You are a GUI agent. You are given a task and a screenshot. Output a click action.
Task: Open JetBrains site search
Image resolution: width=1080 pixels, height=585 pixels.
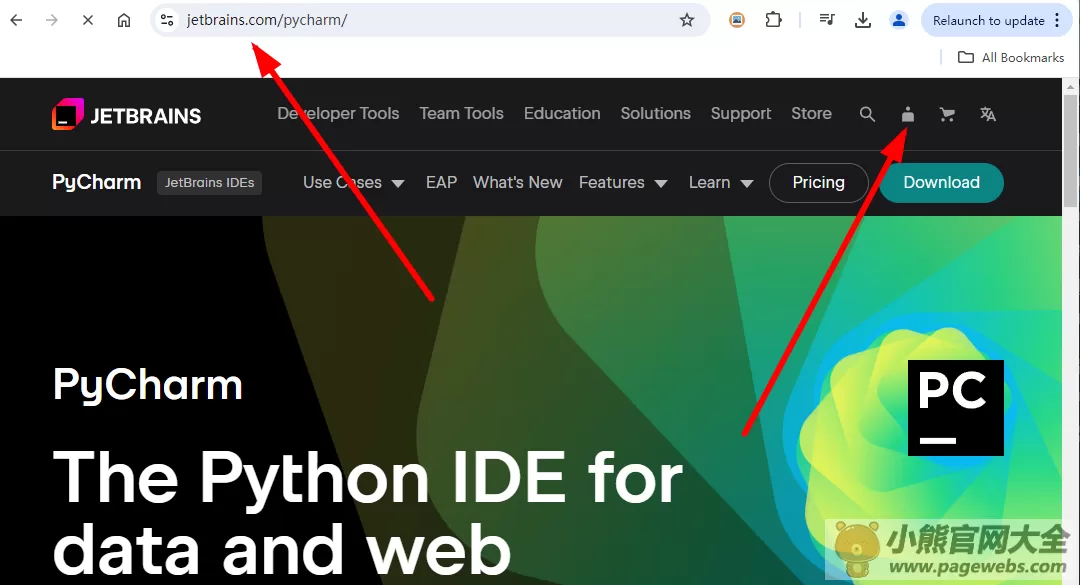point(867,114)
